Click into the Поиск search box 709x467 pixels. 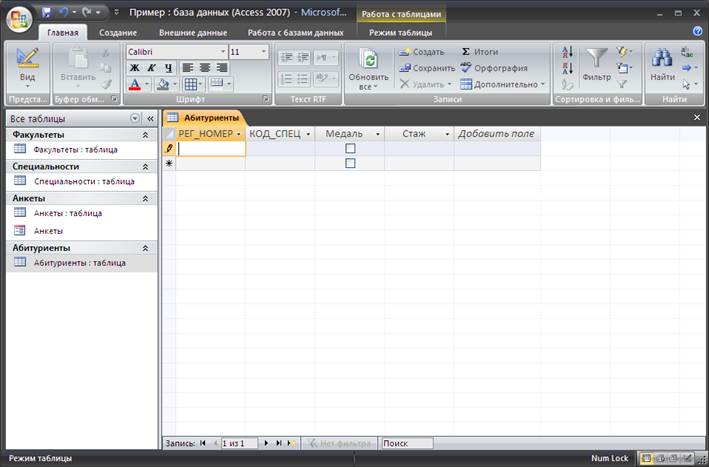click(x=407, y=443)
